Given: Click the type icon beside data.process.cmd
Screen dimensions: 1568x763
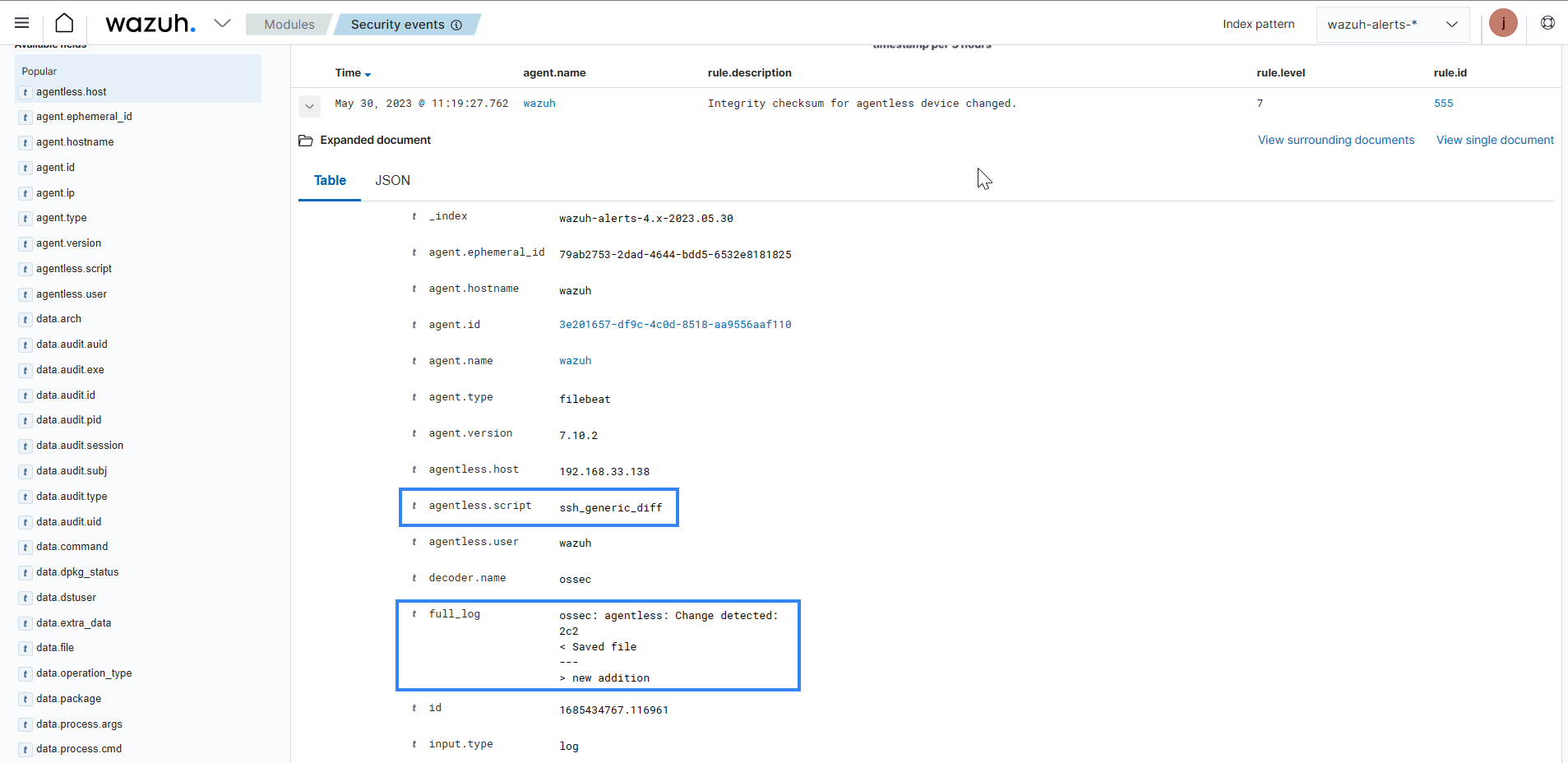Looking at the screenshot, I should (x=25, y=749).
